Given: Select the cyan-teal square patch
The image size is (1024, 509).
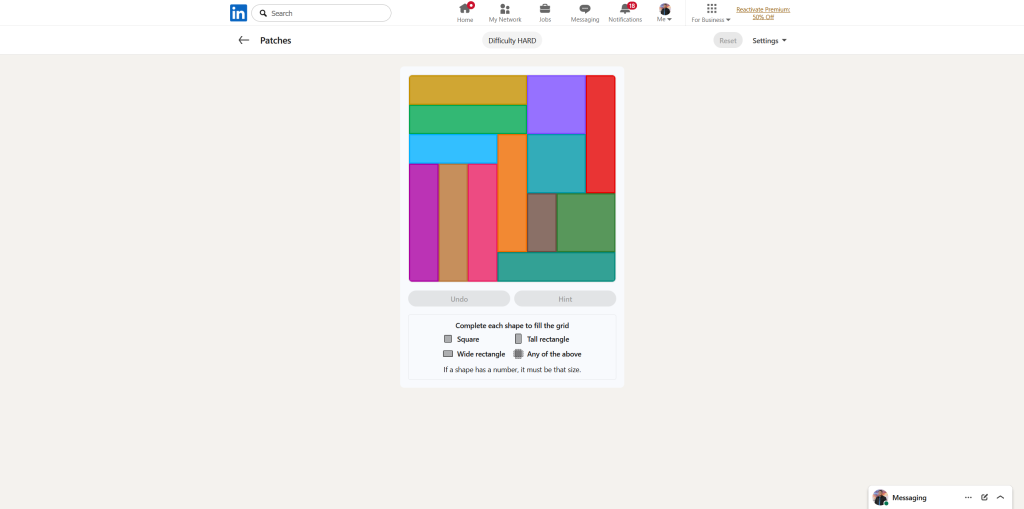Looking at the screenshot, I should 556,163.
